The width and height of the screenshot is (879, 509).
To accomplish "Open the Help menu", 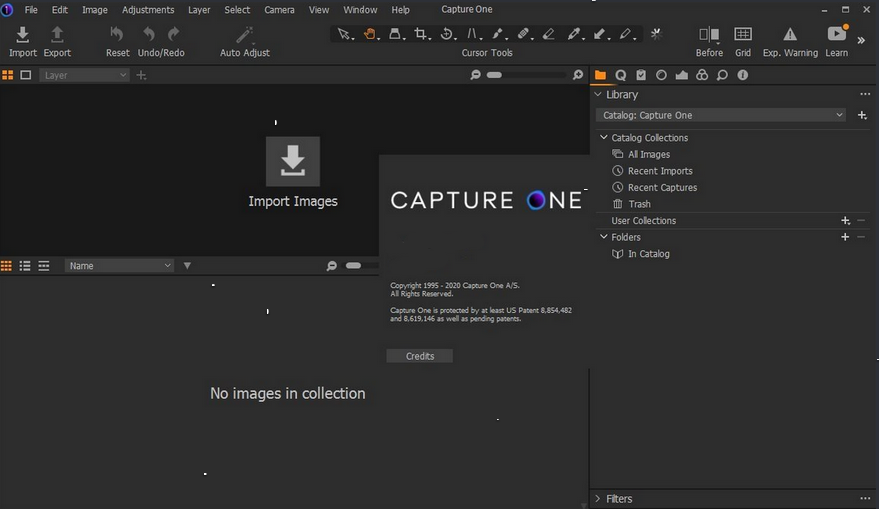I will [x=400, y=10].
